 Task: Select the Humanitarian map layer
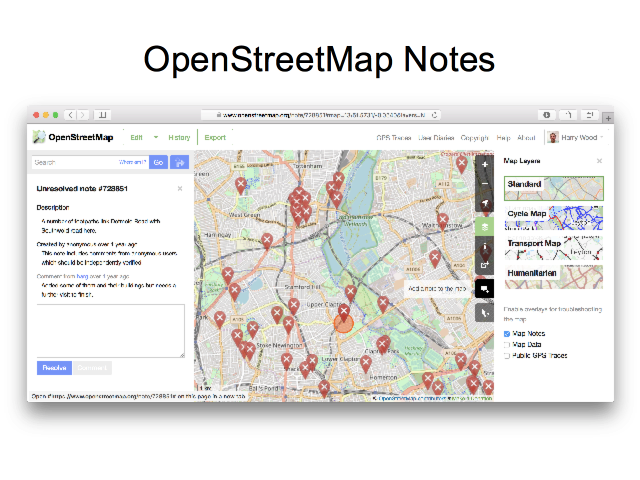[x=554, y=277]
